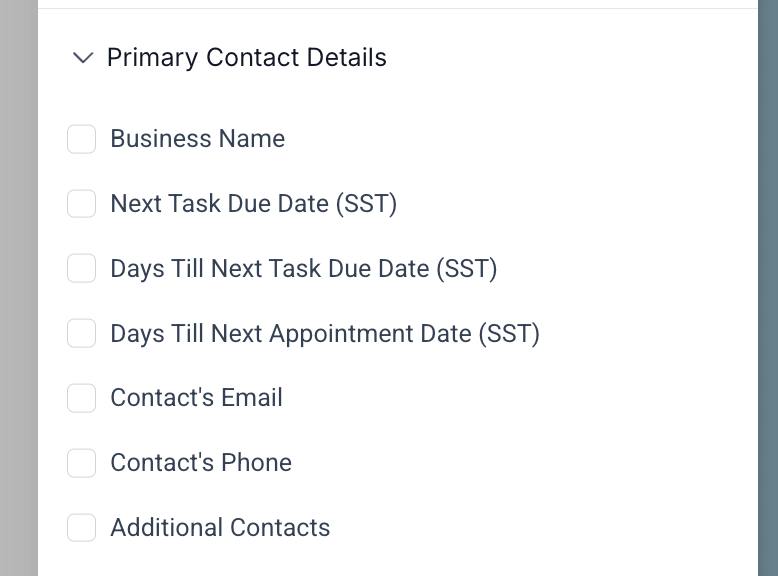Click the Primary Contact Details section title
778x576 pixels.
point(246,58)
